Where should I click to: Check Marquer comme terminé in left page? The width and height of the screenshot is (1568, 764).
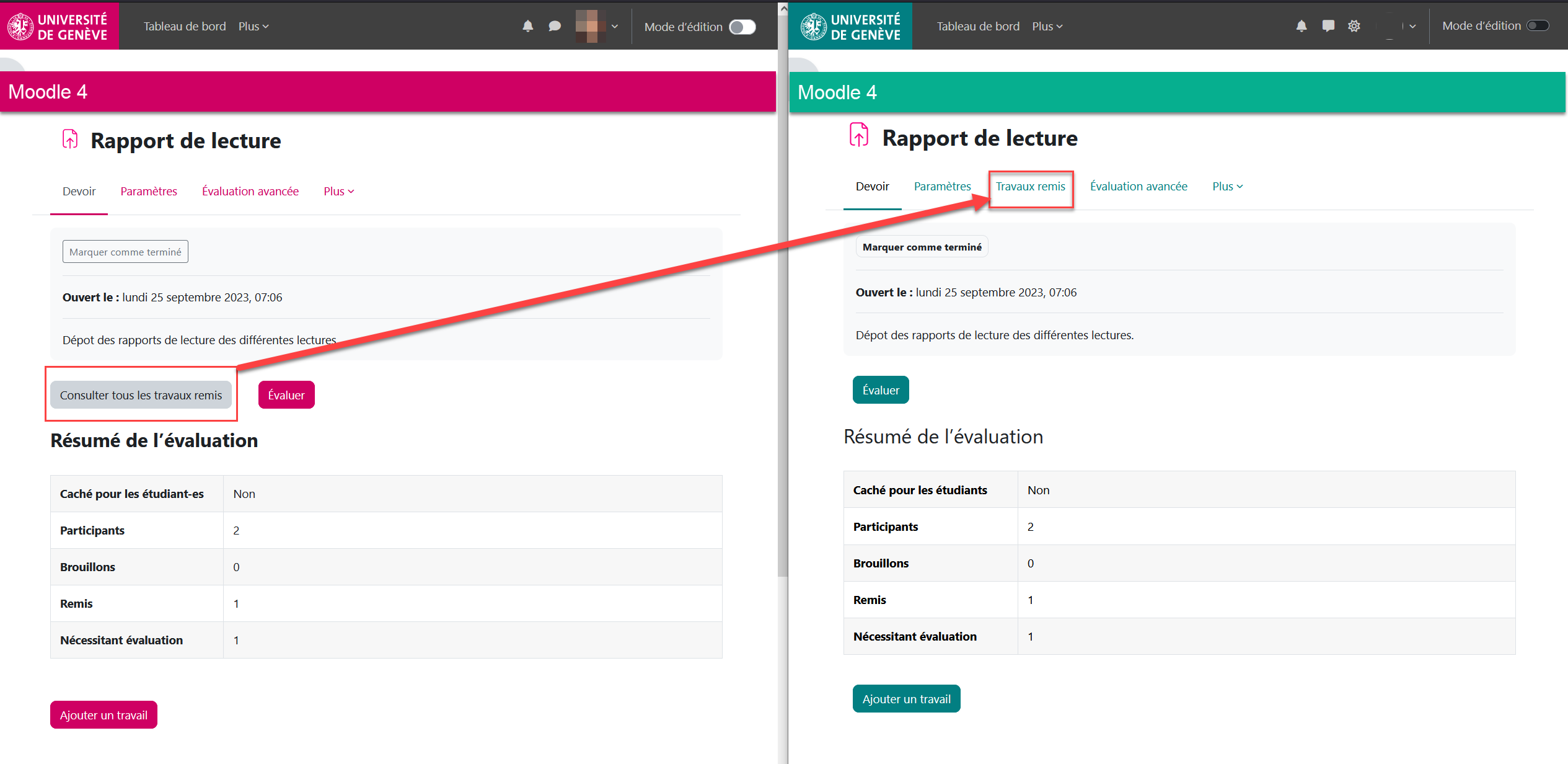pos(125,252)
